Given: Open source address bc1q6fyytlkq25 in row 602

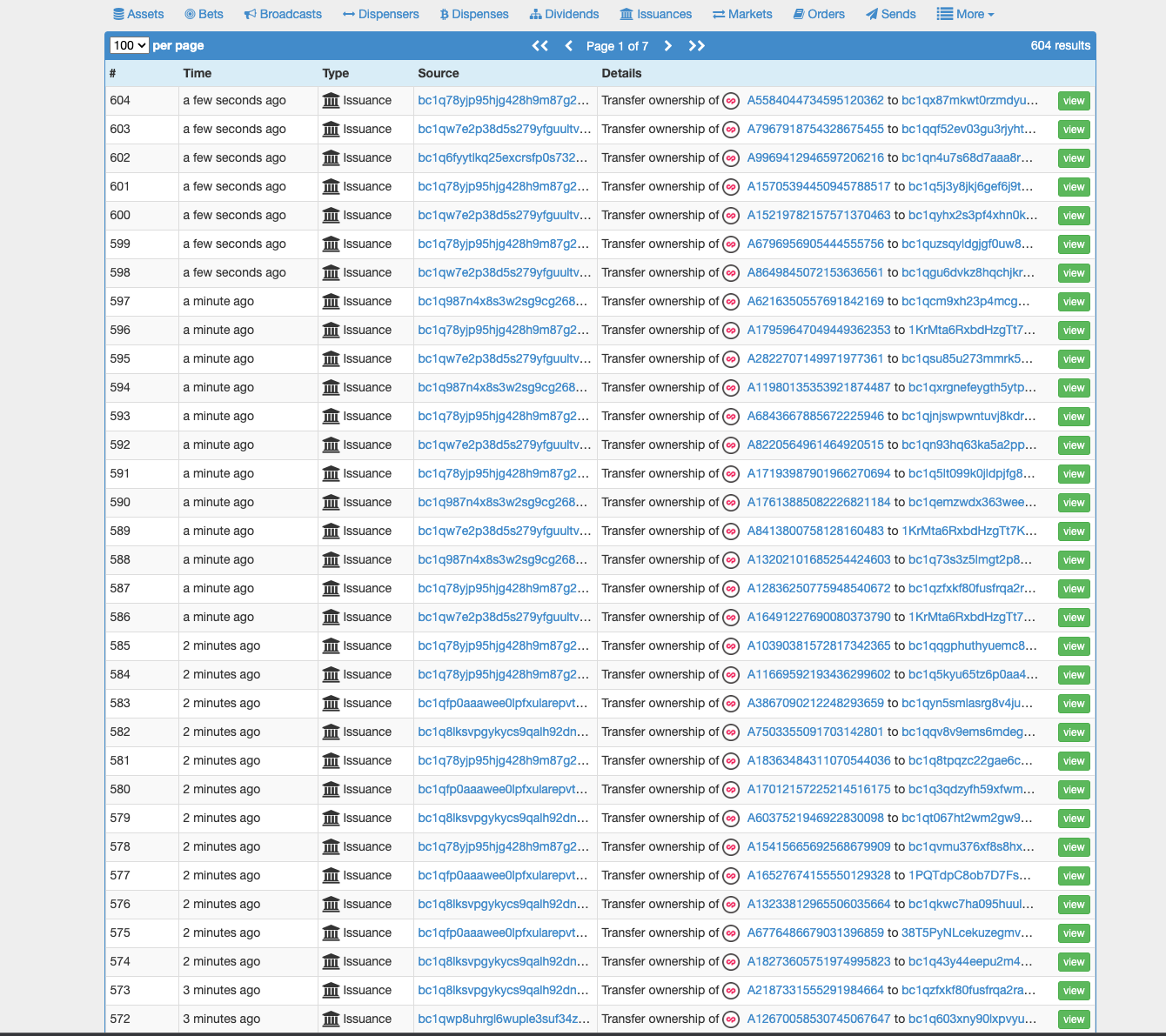Looking at the screenshot, I should [503, 157].
